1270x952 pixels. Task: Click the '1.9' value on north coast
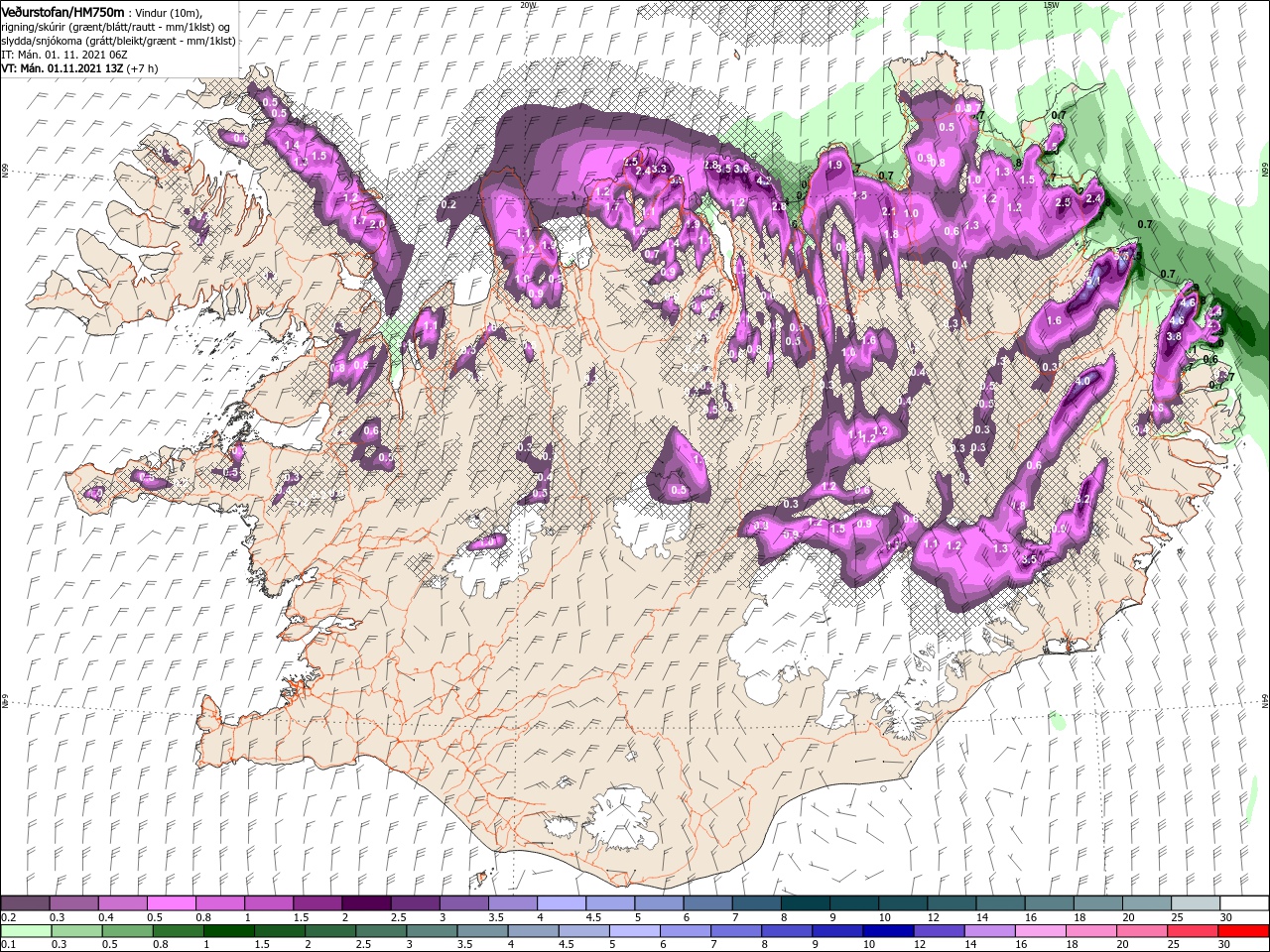click(x=835, y=166)
